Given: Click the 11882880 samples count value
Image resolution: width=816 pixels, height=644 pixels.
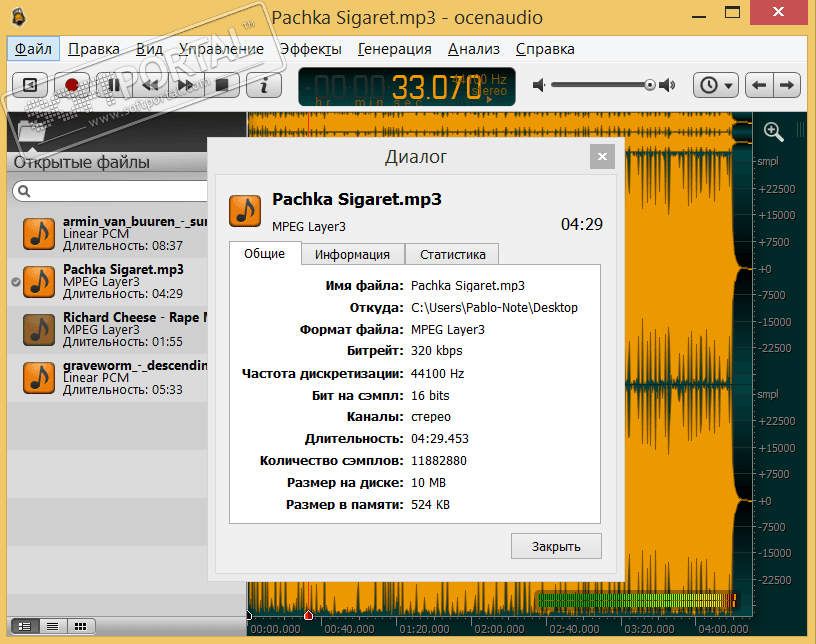Looking at the screenshot, I should [x=439, y=461].
